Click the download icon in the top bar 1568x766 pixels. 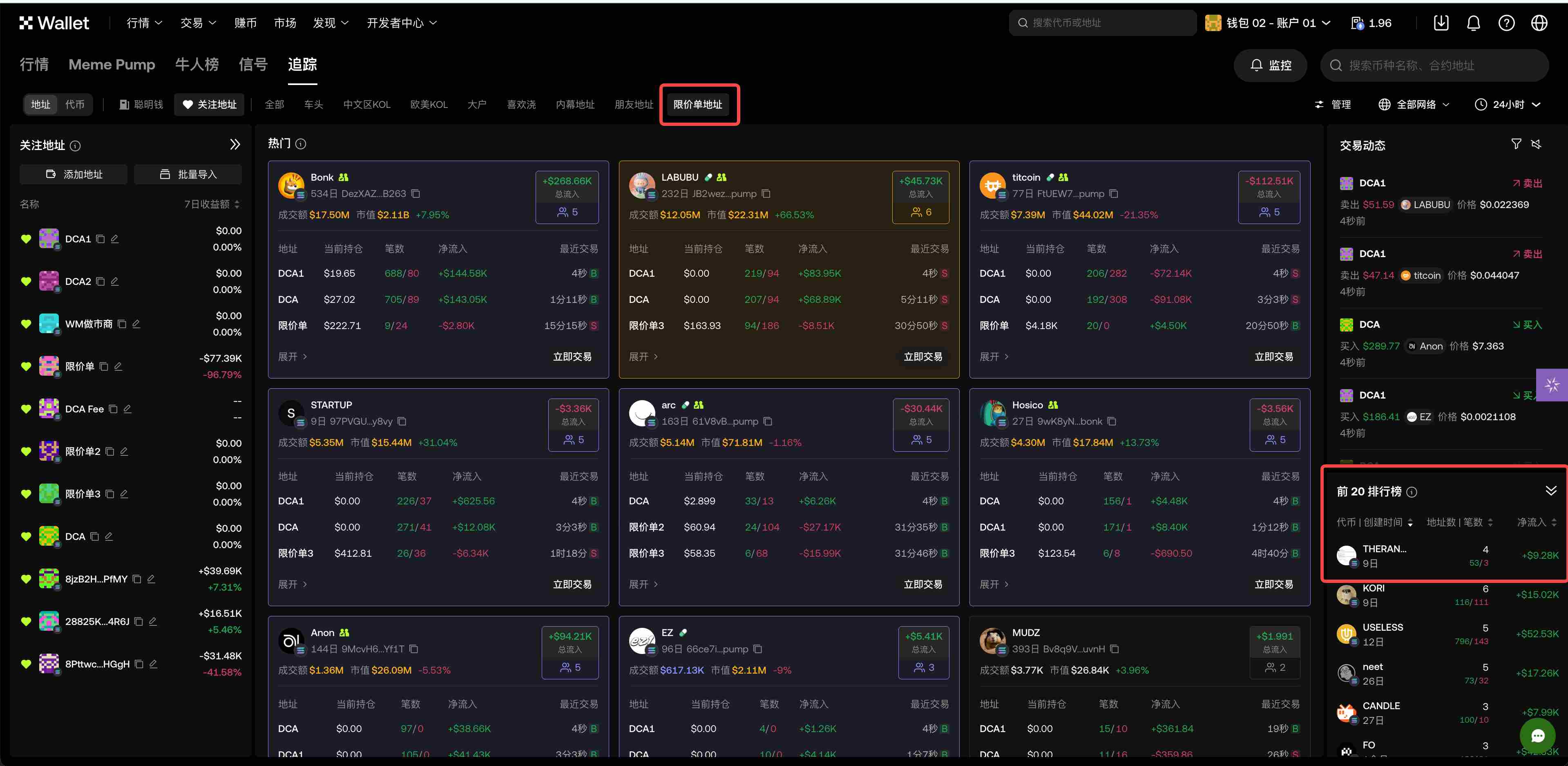point(1441,22)
